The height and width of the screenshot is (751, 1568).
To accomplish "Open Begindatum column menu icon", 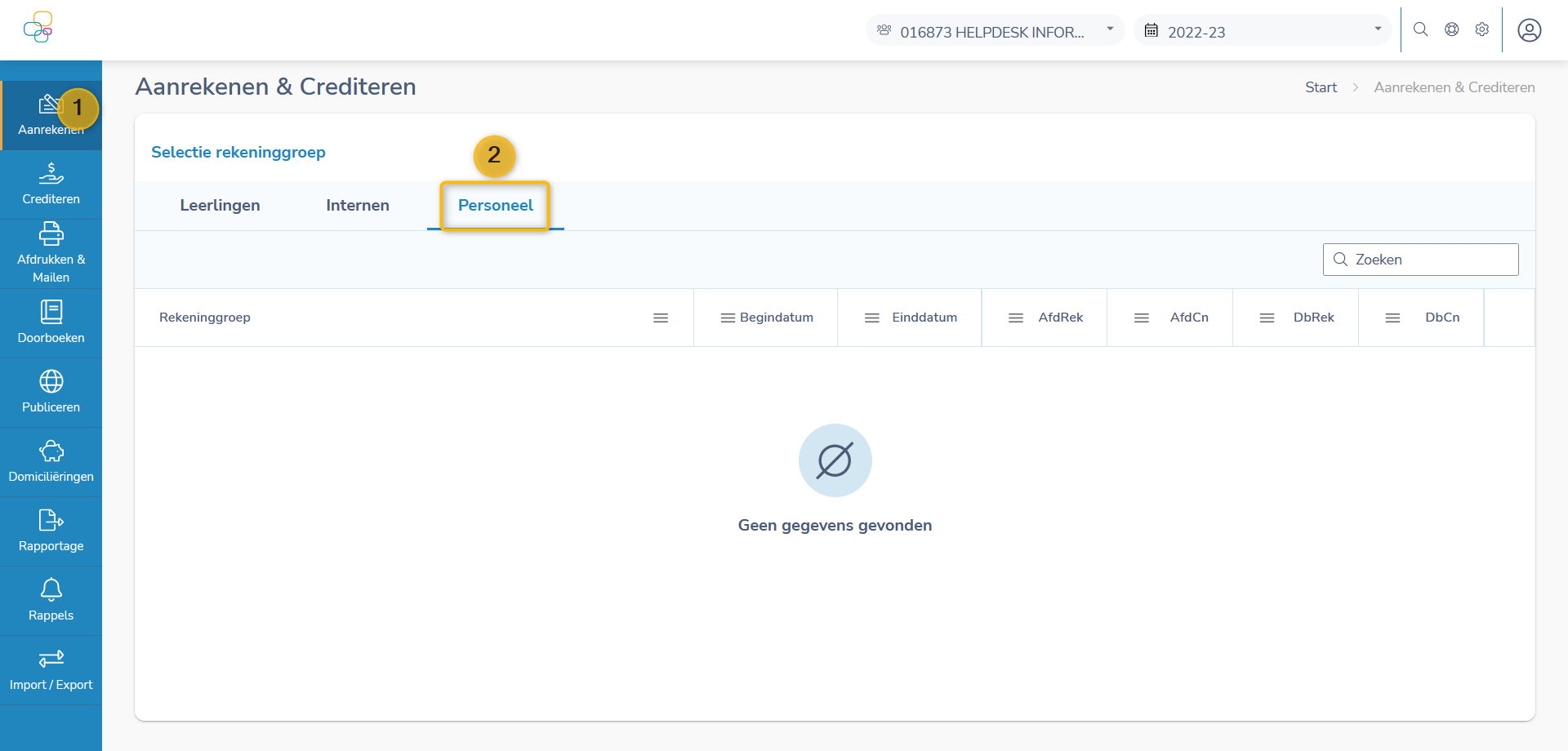I will point(727,318).
